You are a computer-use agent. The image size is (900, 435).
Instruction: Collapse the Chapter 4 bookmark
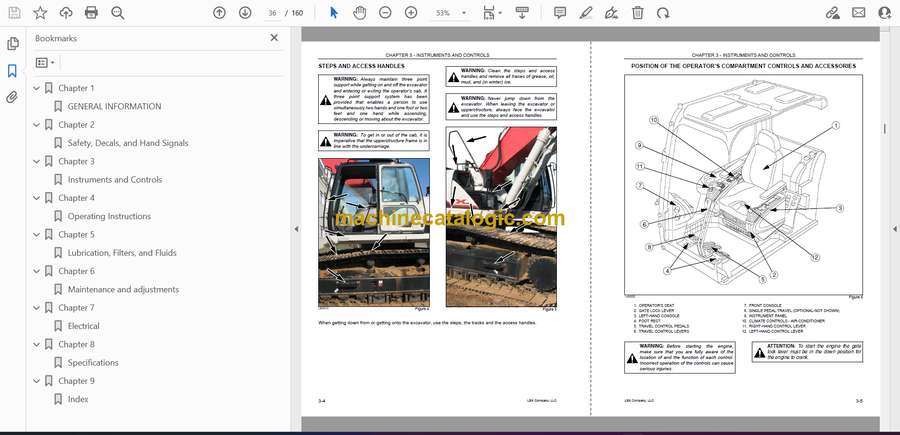pos(37,198)
